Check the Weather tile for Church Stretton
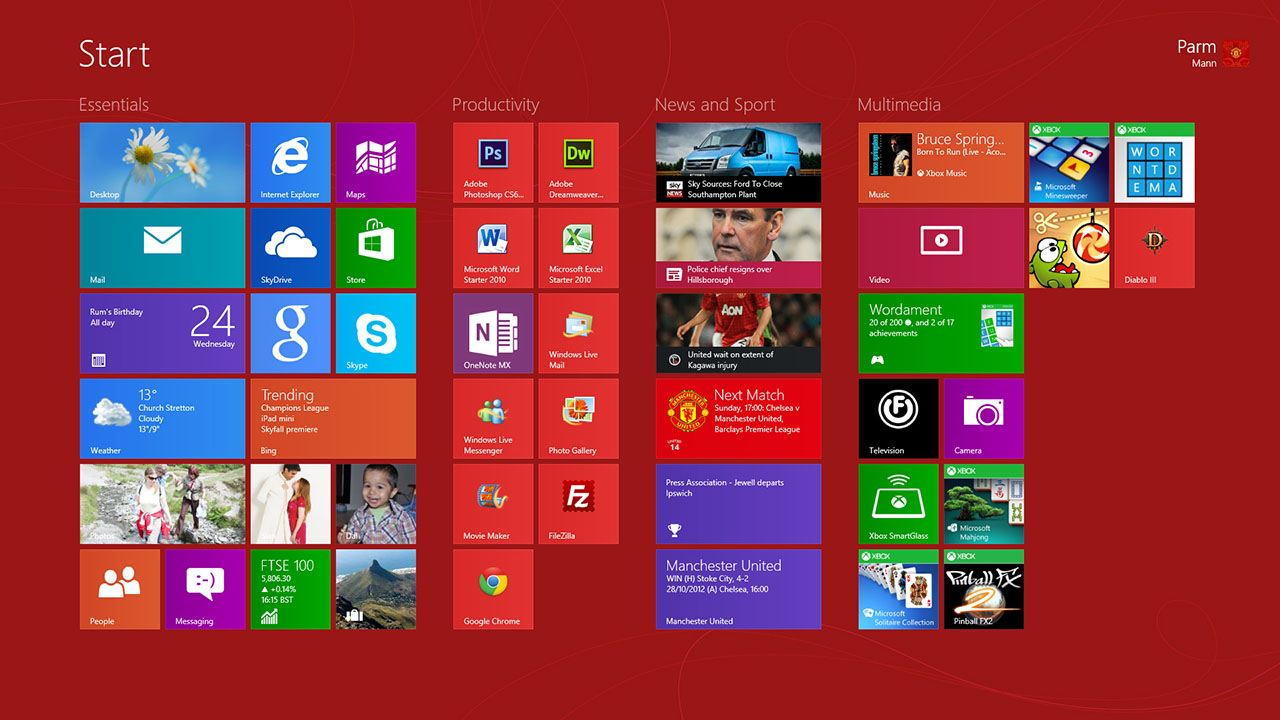This screenshot has width=1280, height=720. point(162,418)
